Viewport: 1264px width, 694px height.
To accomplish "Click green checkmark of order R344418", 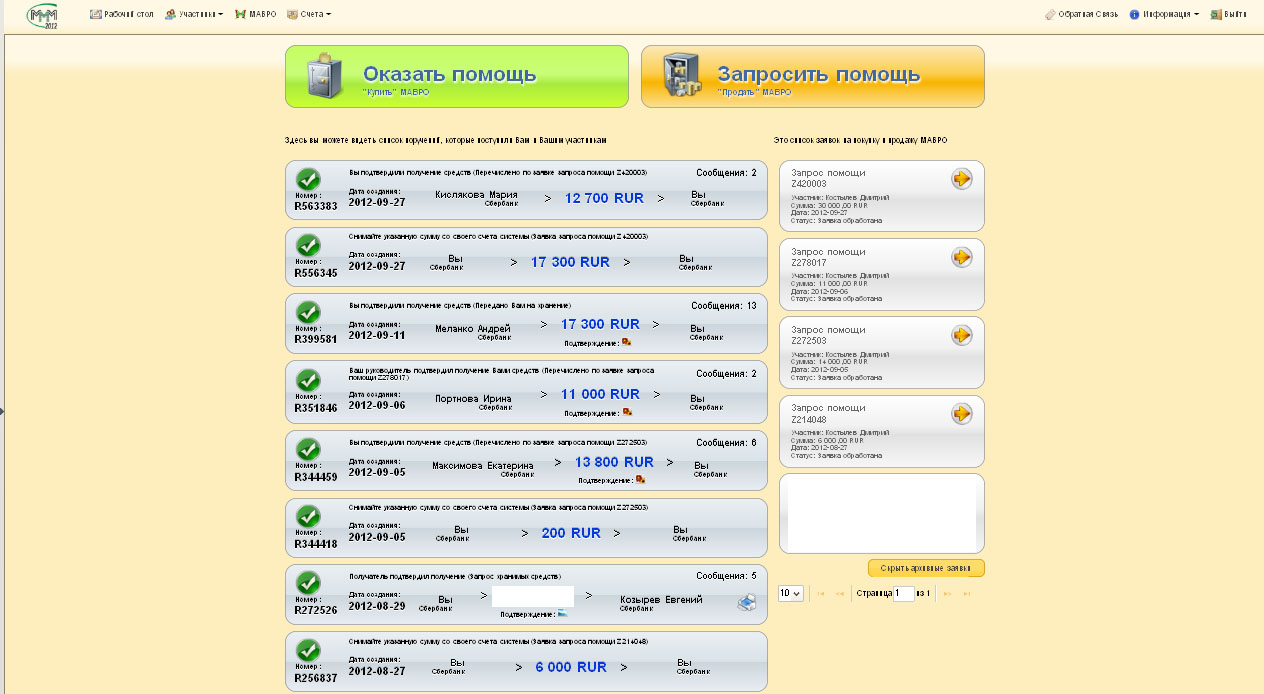I will 309,516.
